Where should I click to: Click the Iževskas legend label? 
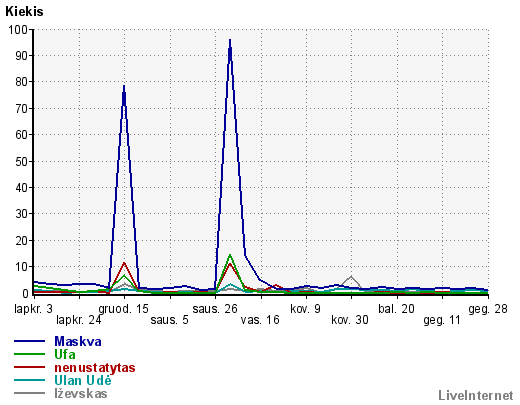click(81, 393)
